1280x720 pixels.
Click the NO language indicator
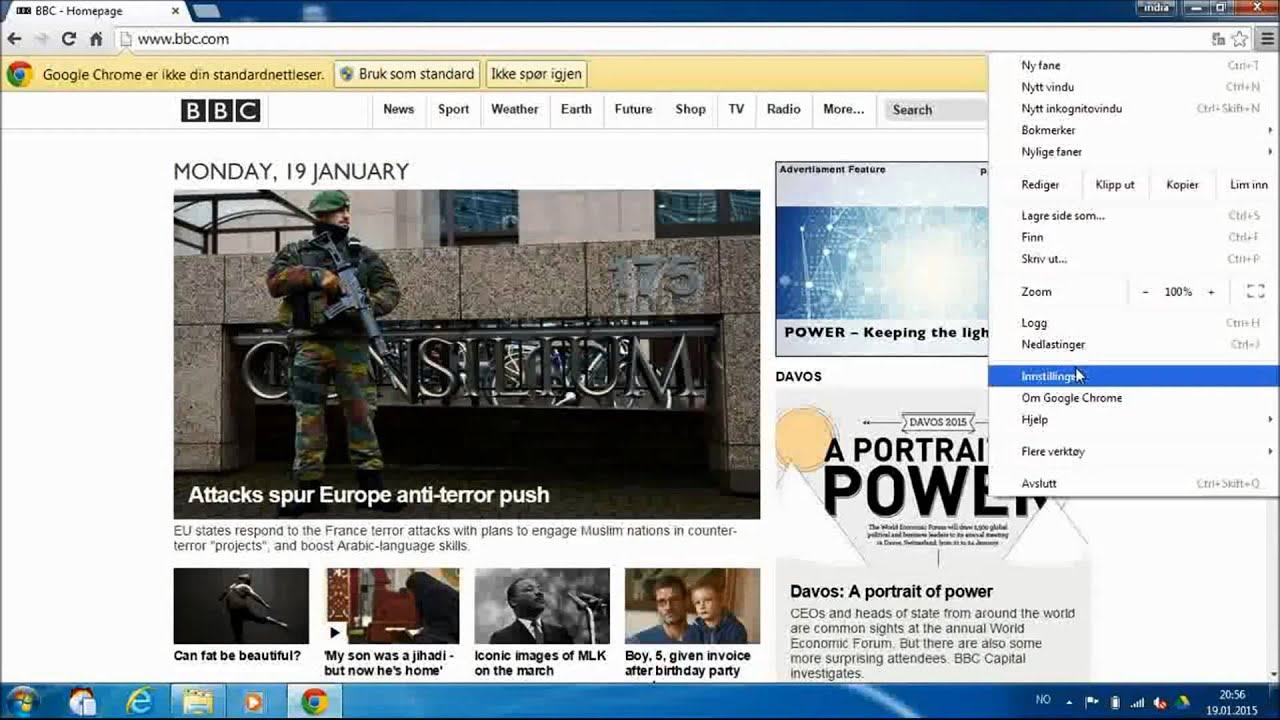tap(1043, 700)
